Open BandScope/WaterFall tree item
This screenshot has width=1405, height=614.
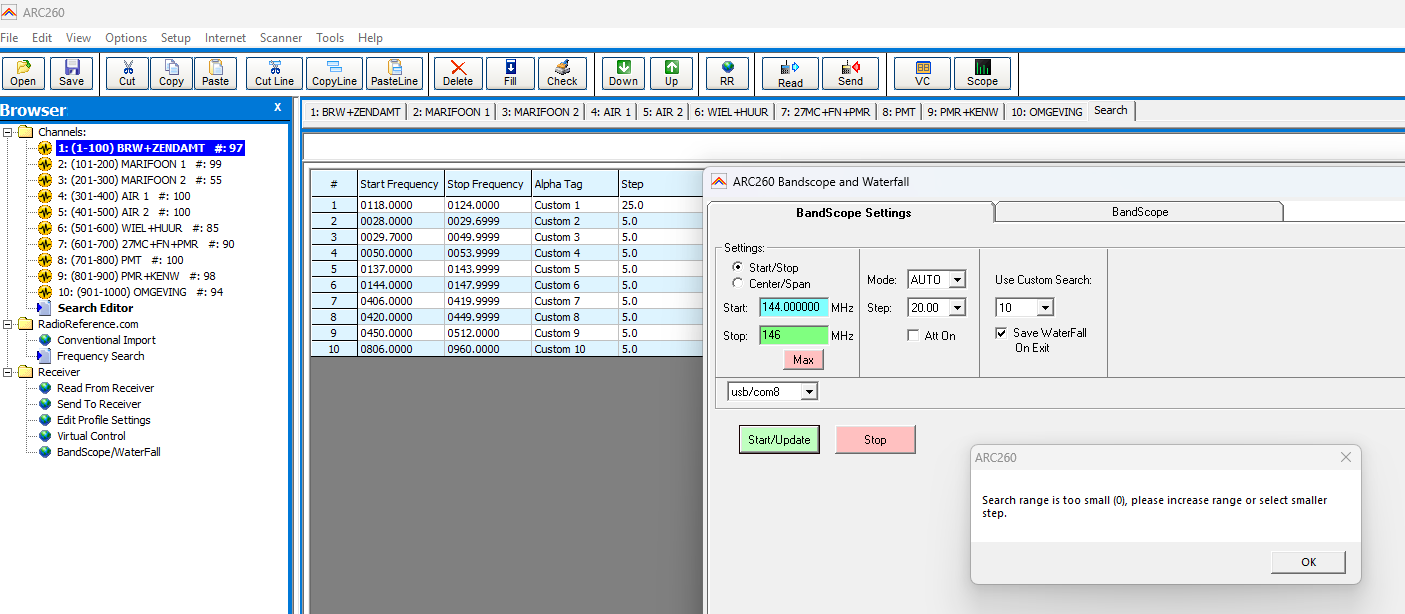108,452
